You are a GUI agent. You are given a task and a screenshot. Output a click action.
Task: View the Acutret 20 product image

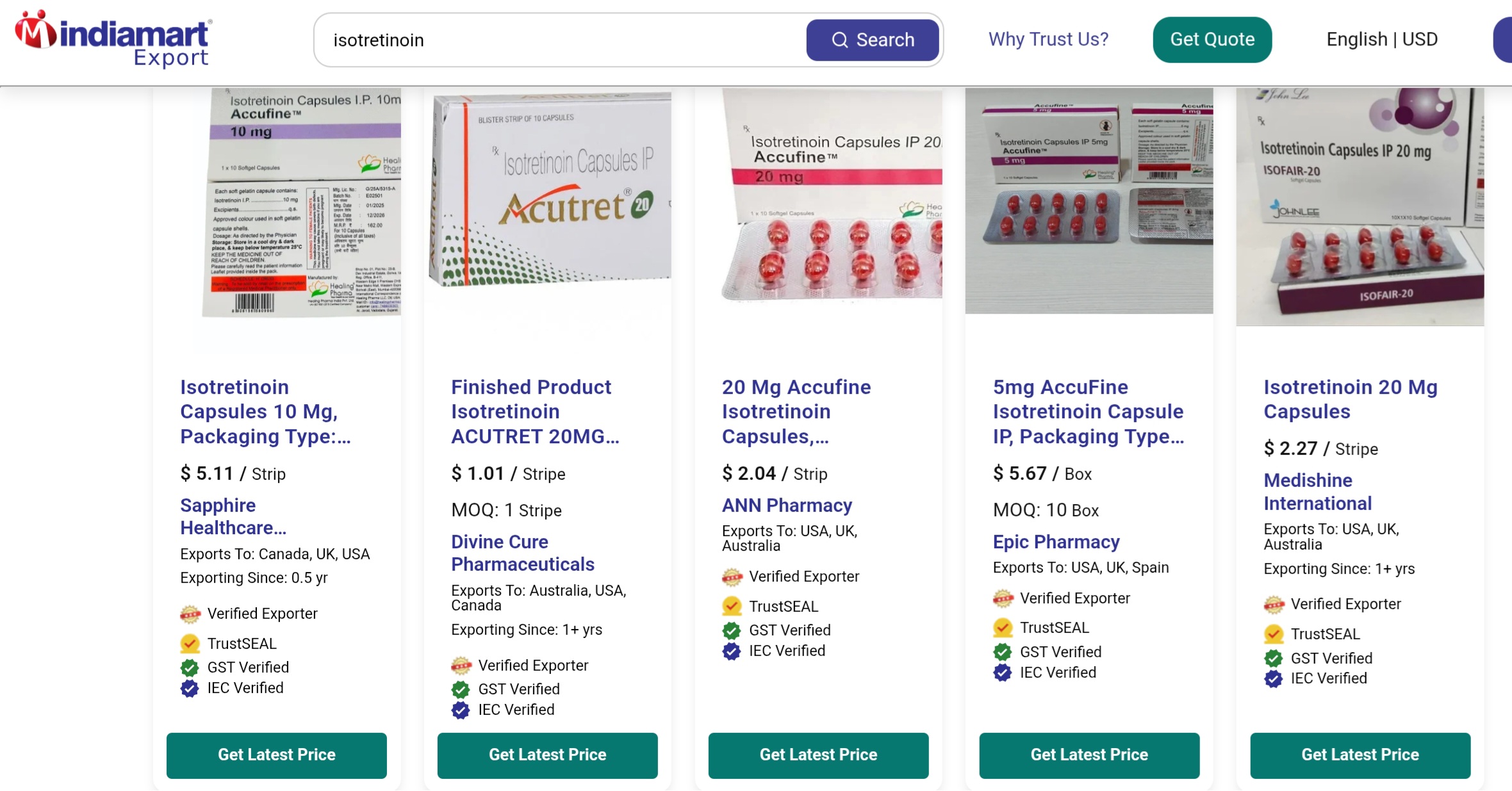coord(548,192)
